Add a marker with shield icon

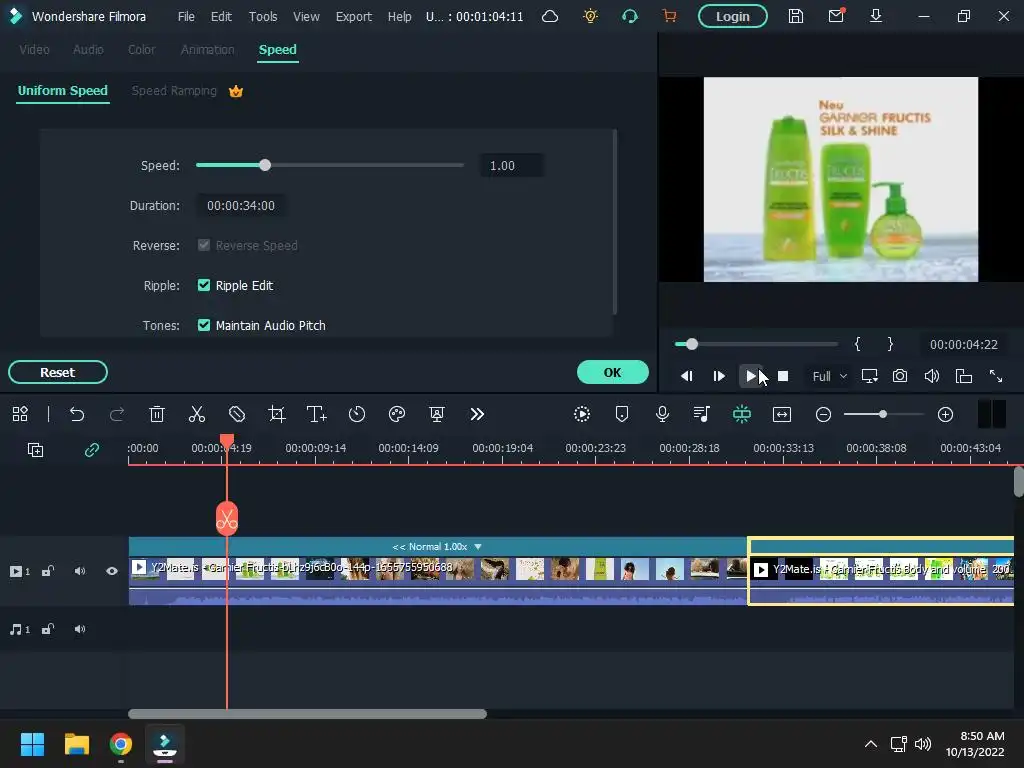coord(622,414)
